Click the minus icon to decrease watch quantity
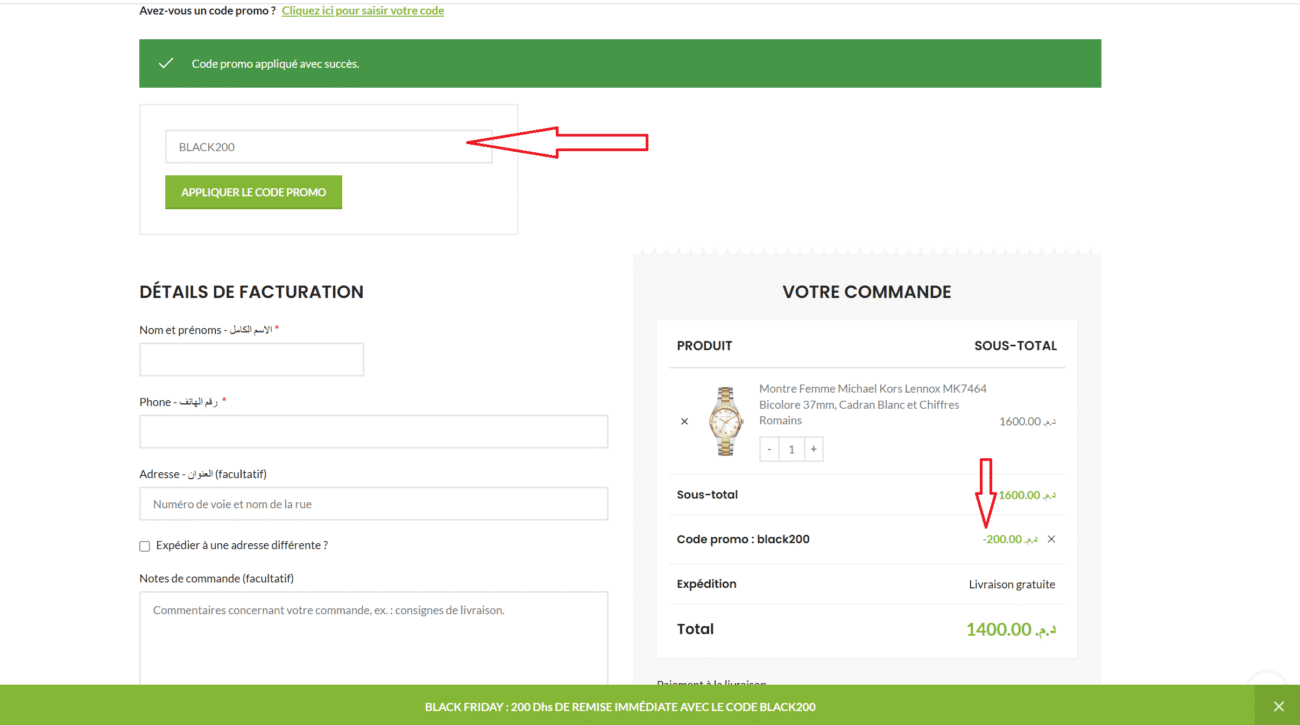The image size is (1300, 725). point(768,448)
